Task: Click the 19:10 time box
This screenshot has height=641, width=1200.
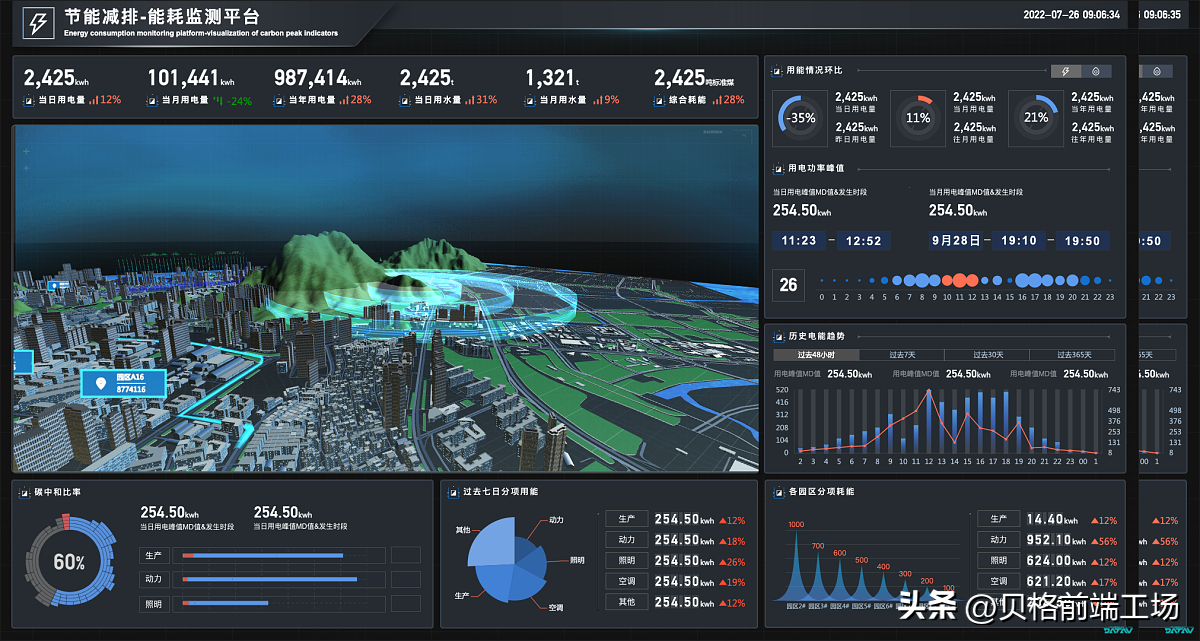Action: [1019, 241]
